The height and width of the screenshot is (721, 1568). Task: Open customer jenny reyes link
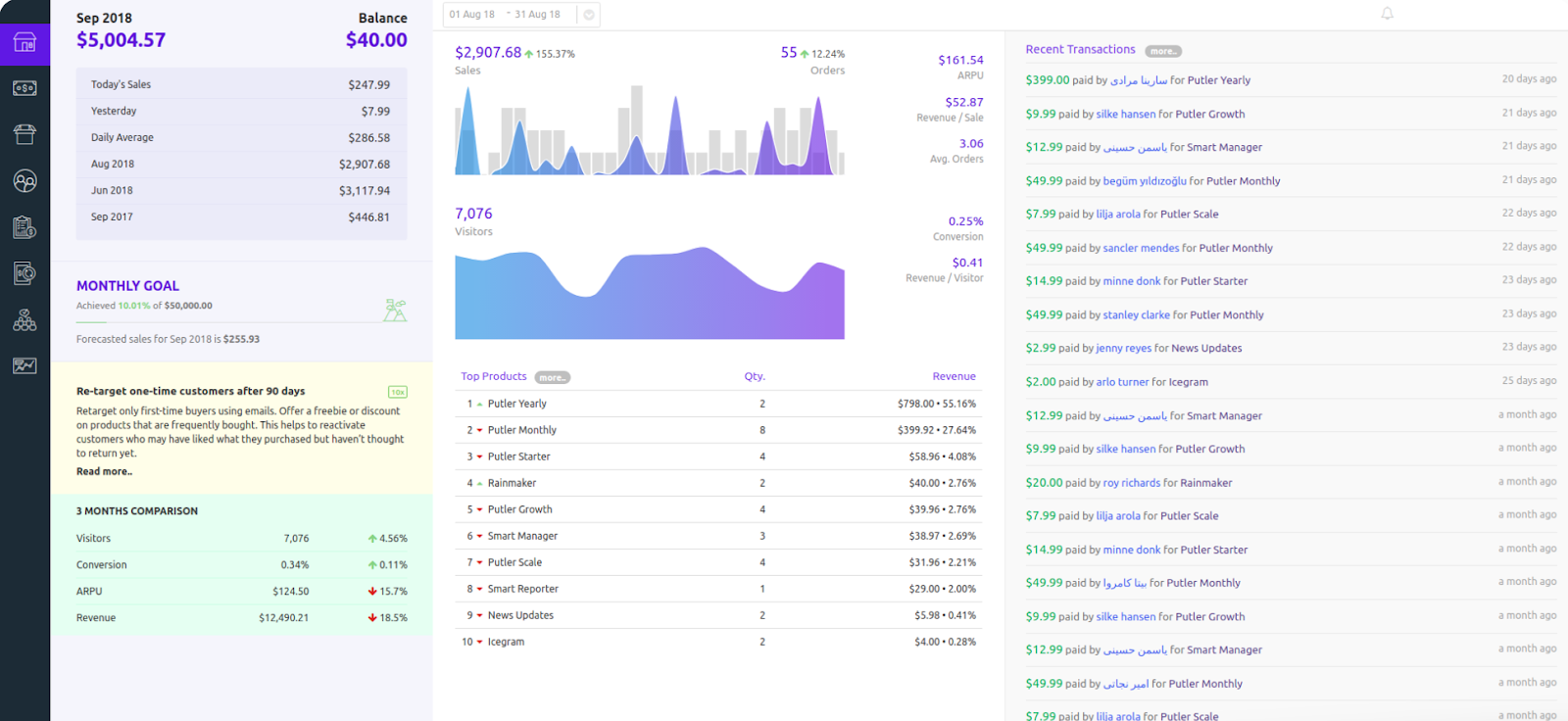tap(1123, 349)
